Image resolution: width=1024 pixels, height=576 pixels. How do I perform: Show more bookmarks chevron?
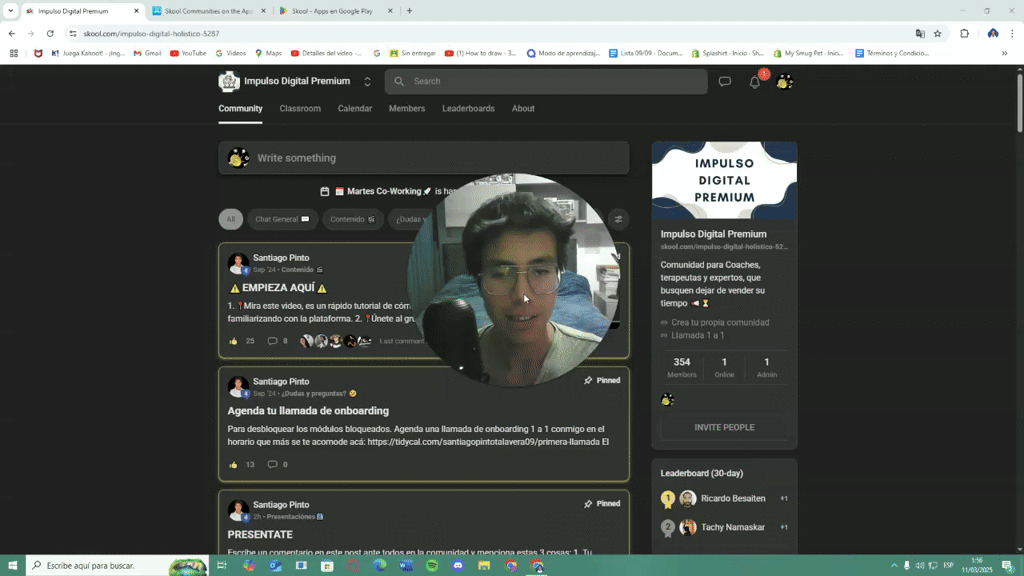tap(1004, 54)
